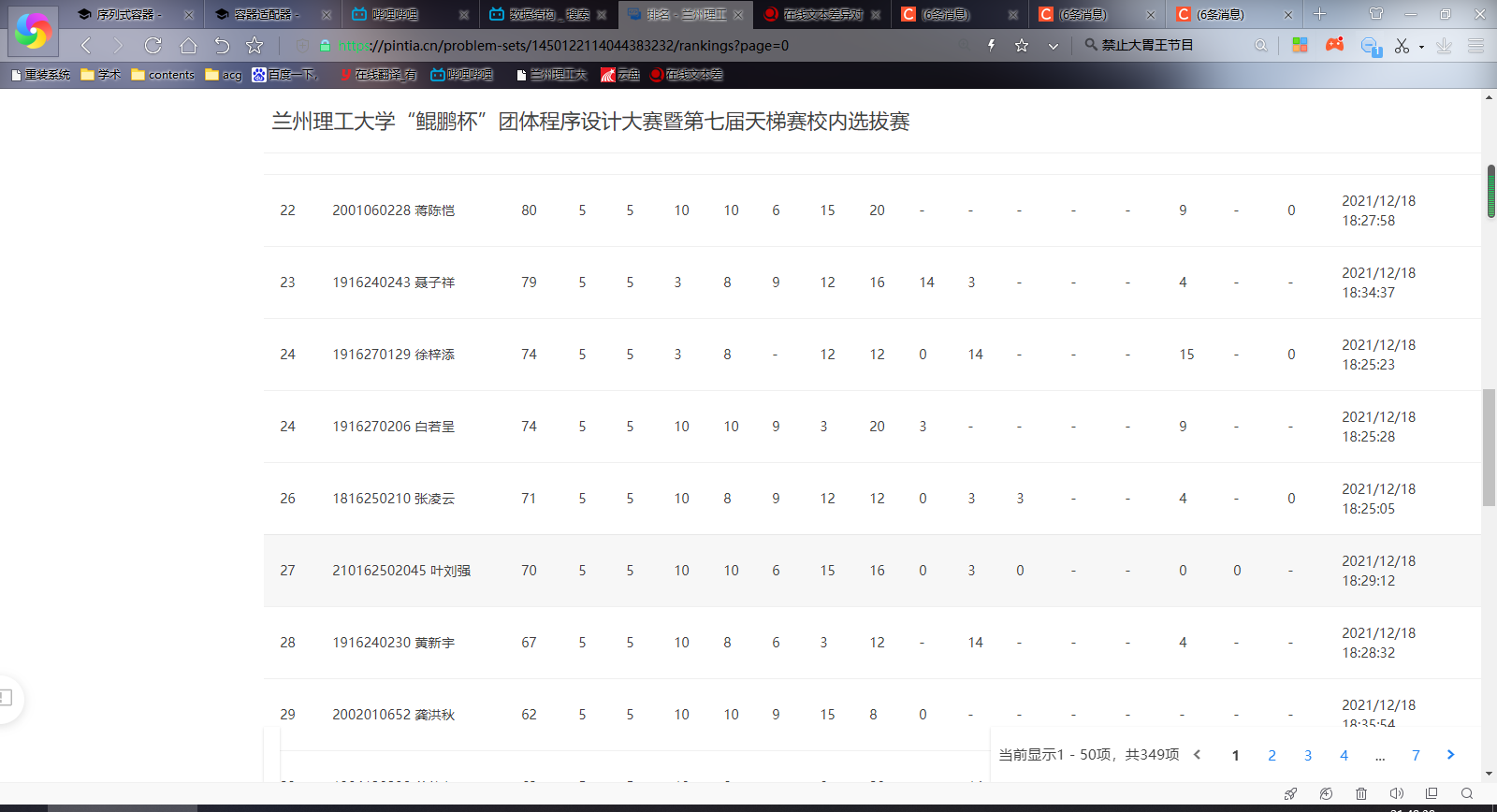Click the status bar circular plus icon
The height and width of the screenshot is (812, 1497).
pos(1326,793)
